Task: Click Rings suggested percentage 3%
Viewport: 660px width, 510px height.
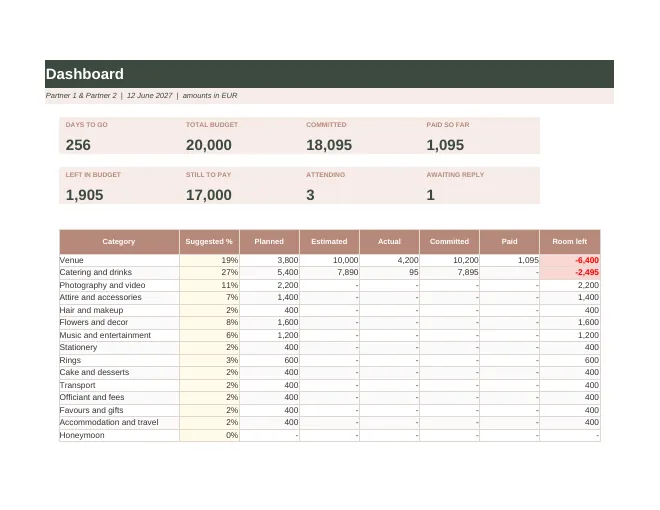Action: [x=209, y=360]
